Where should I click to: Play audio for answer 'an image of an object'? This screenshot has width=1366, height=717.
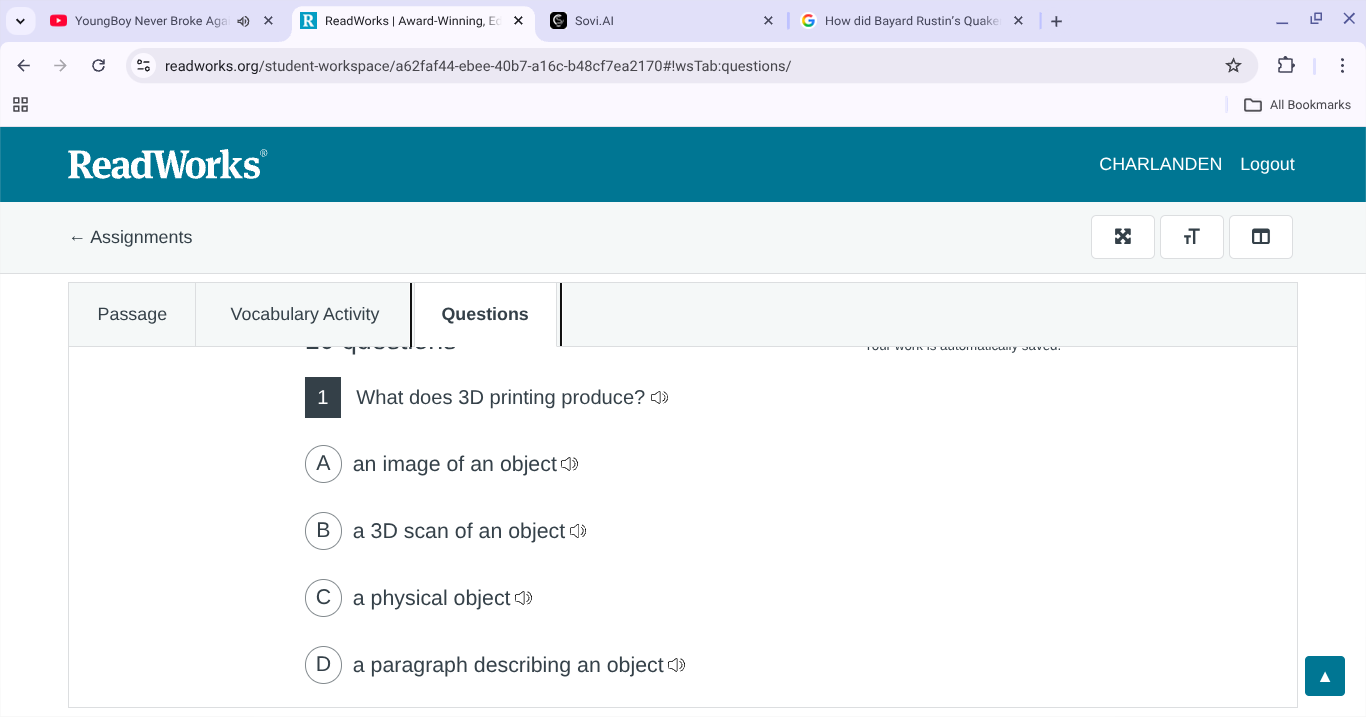pos(570,465)
